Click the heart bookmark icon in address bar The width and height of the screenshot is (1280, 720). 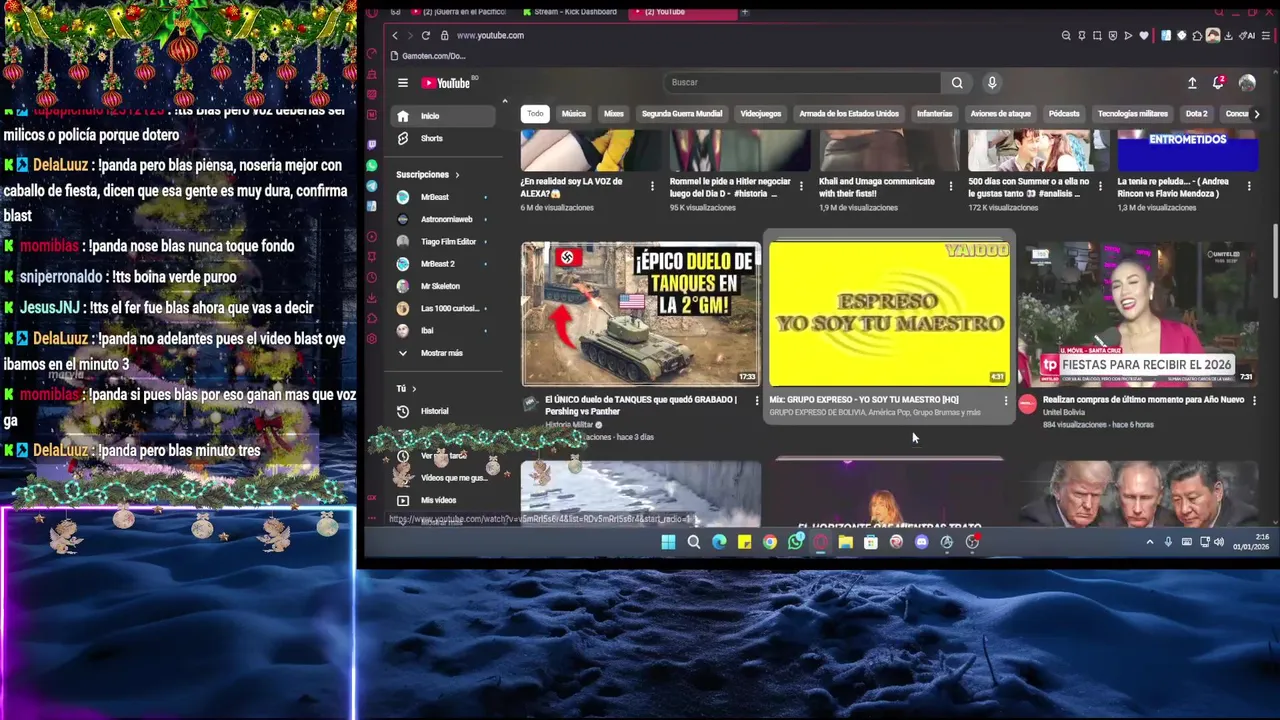pyautogui.click(x=1144, y=35)
